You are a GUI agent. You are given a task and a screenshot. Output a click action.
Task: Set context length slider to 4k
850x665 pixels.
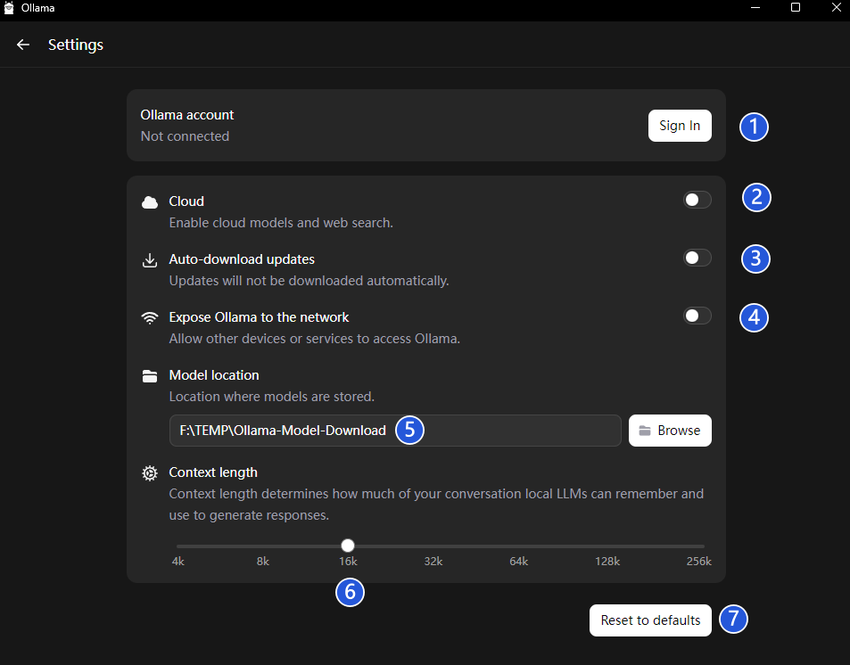click(178, 546)
